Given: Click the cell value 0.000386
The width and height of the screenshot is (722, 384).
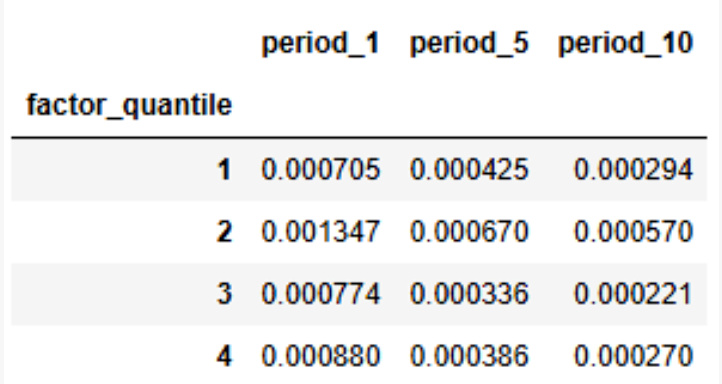Looking at the screenshot, I should pos(469,356).
